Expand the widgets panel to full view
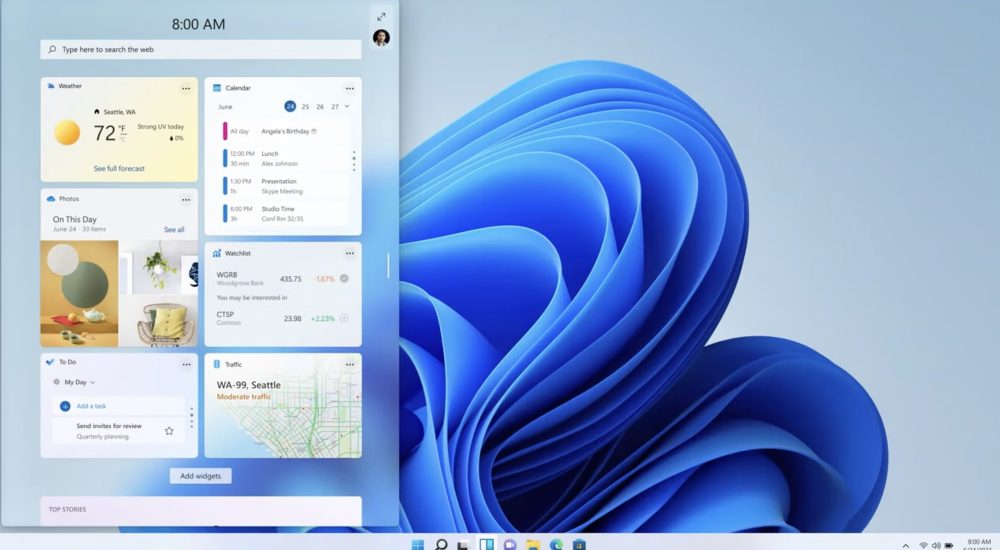Viewport: 1000px width, 550px height. (381, 16)
